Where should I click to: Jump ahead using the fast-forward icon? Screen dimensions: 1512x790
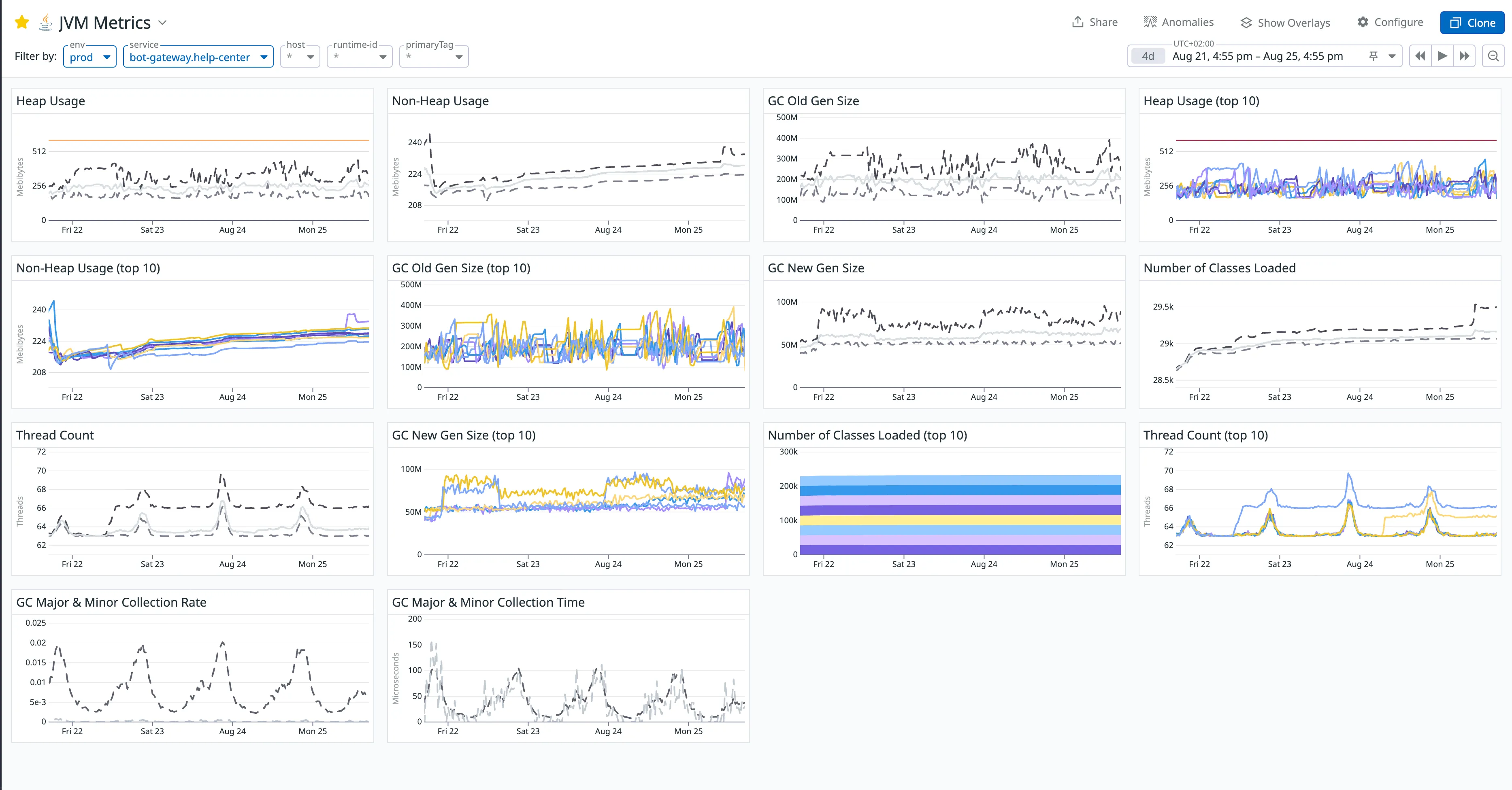pos(1465,56)
